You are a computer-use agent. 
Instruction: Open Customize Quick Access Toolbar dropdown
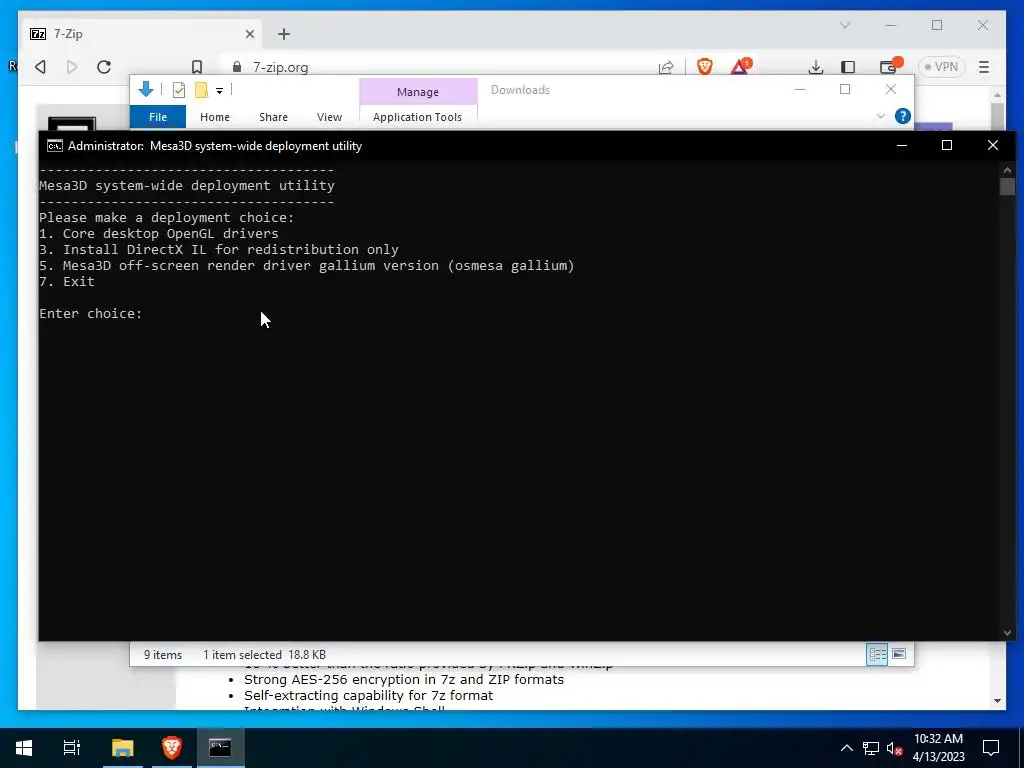pos(219,91)
